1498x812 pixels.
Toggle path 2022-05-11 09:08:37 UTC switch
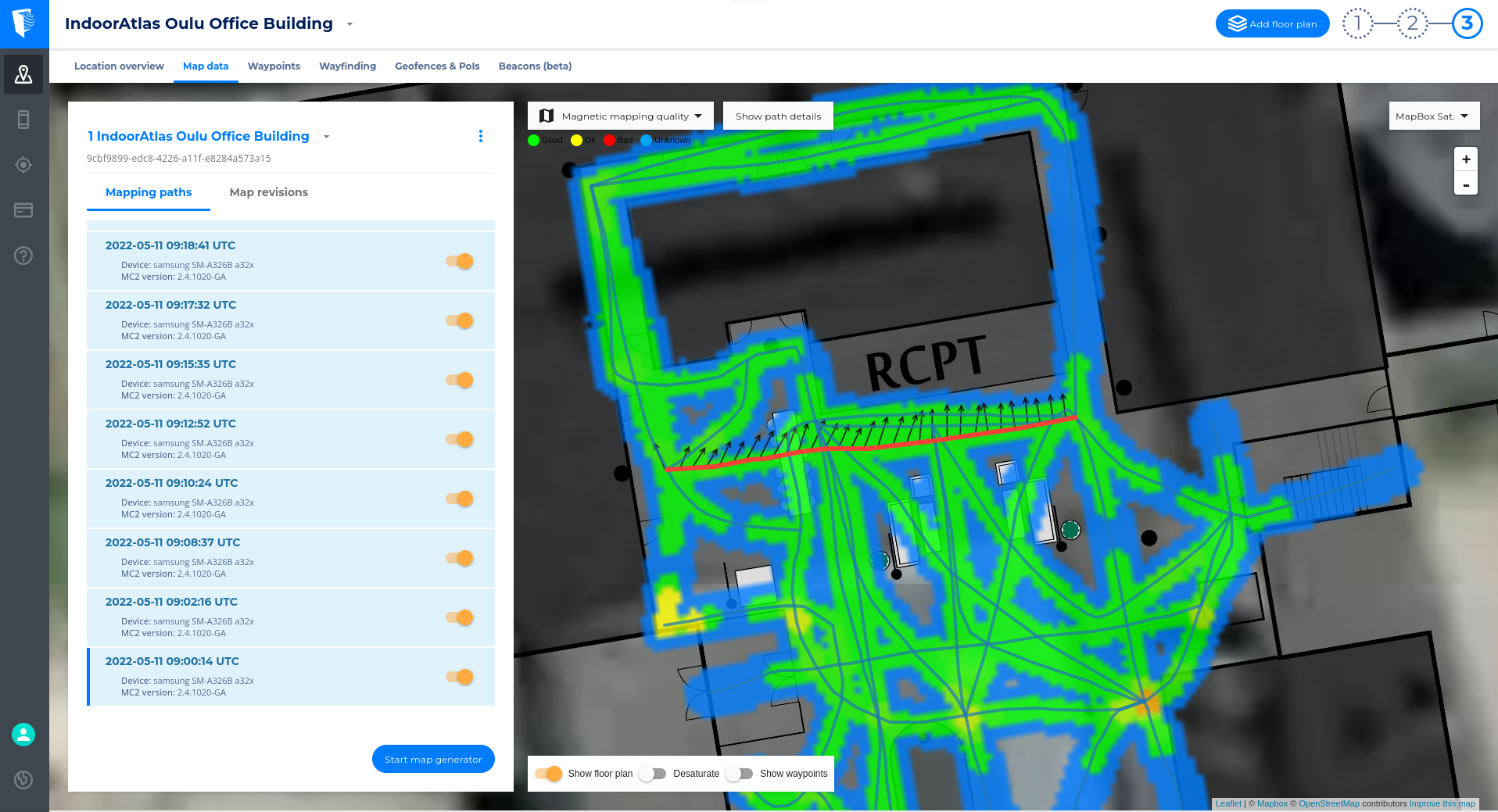point(460,558)
